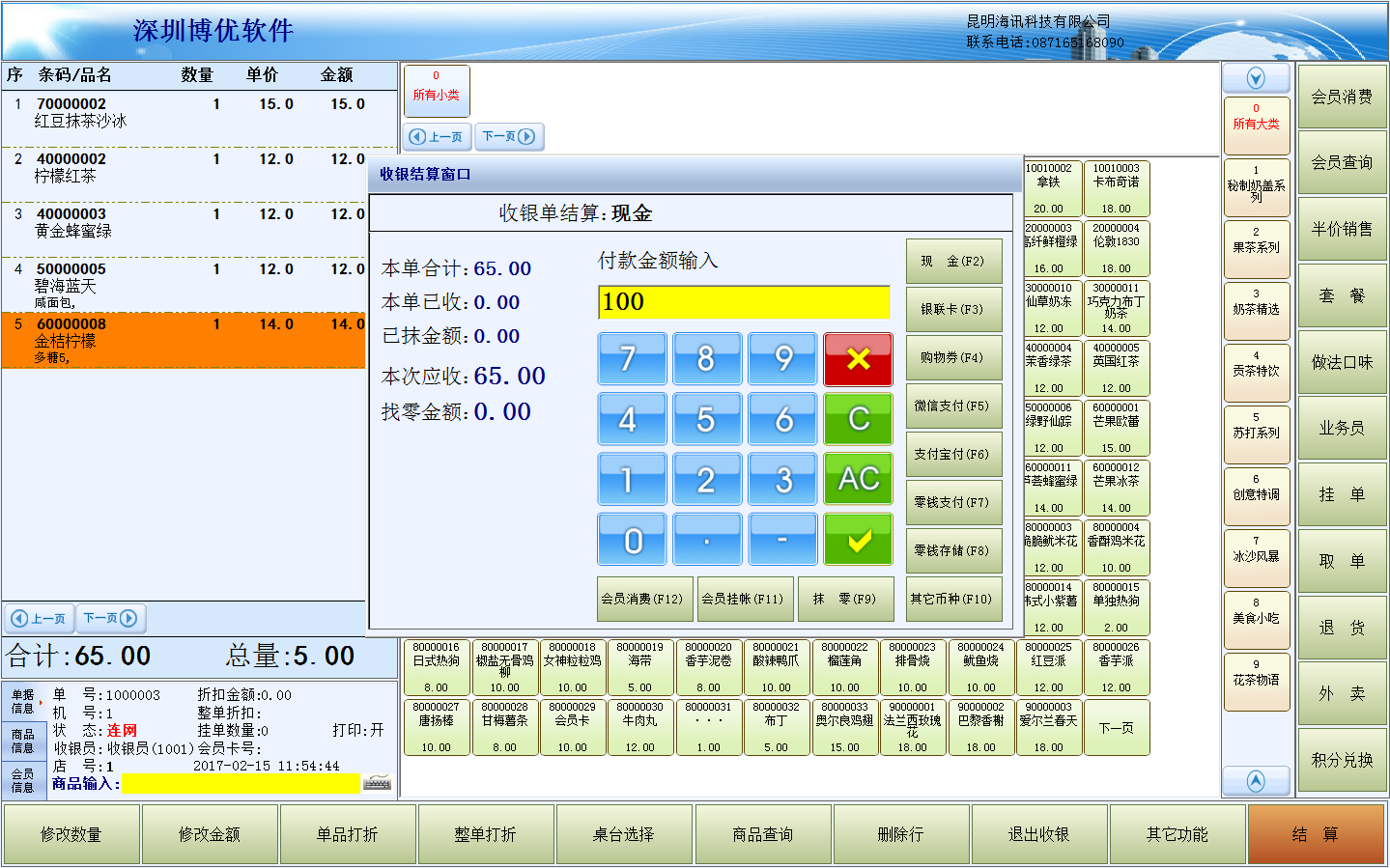
Task: Tap the green AC all-clear key
Action: (x=858, y=479)
